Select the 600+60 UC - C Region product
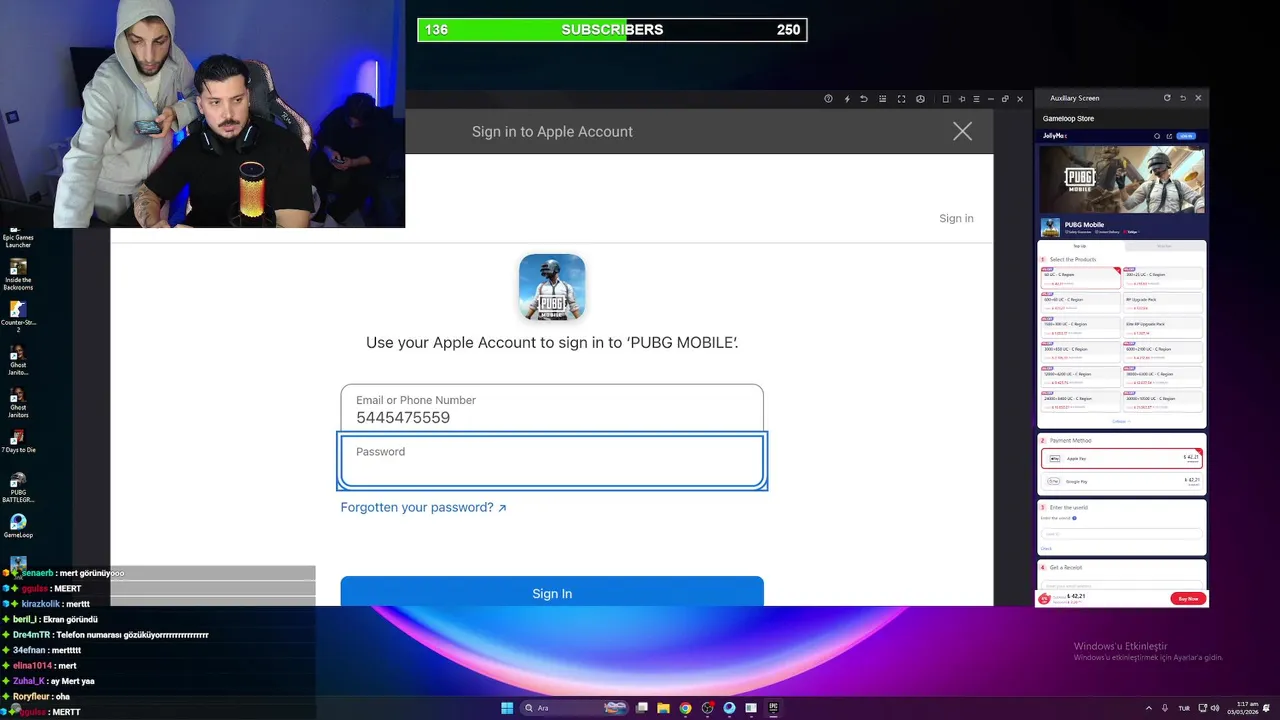 click(1080, 302)
